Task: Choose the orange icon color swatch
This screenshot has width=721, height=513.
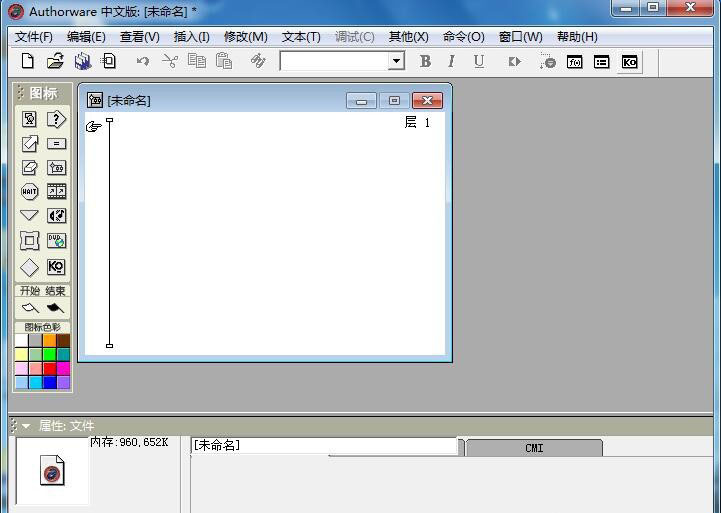Action: [50, 341]
